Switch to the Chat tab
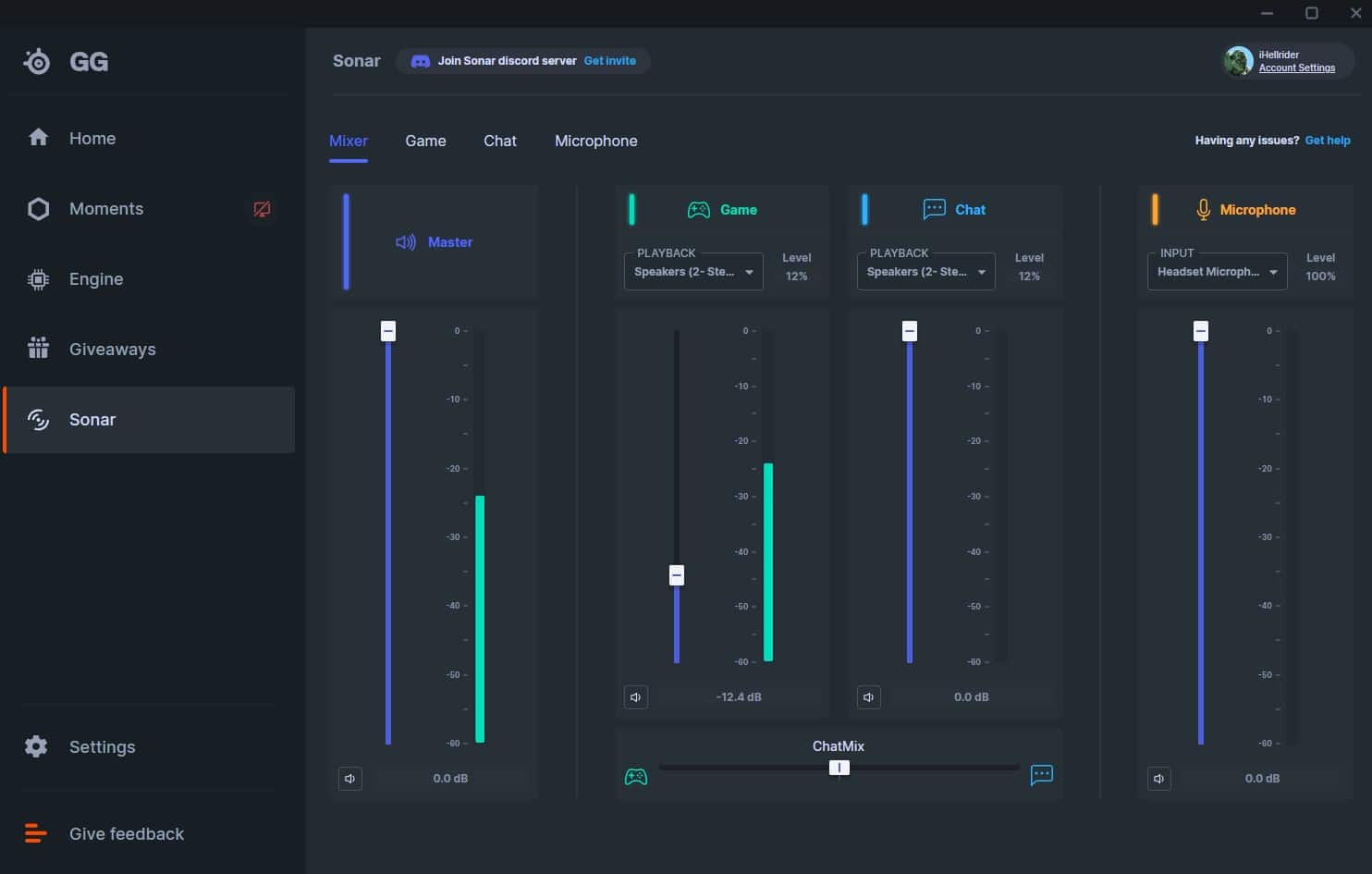The width and height of the screenshot is (1372, 874). pyautogui.click(x=500, y=141)
